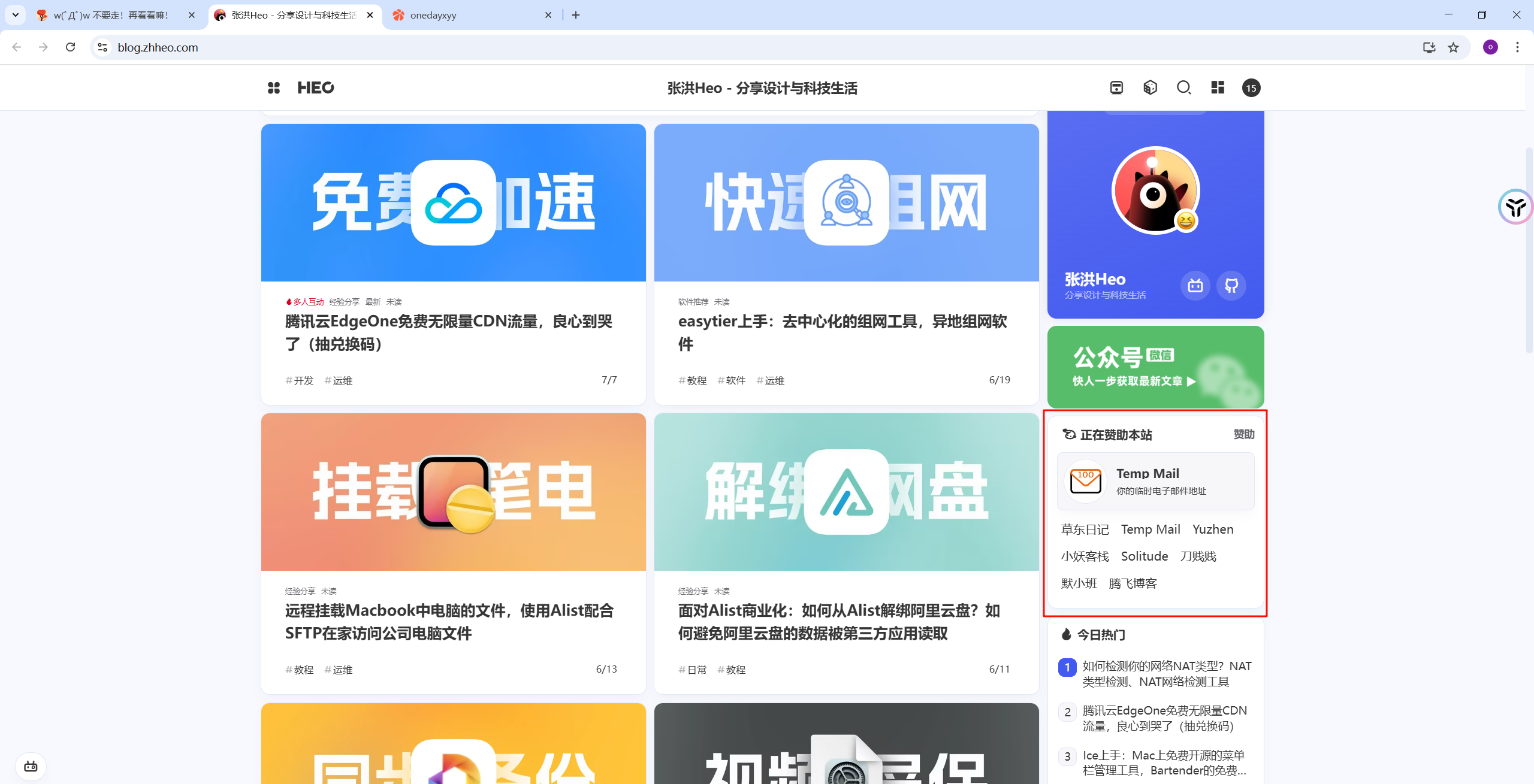1534x784 pixels.
Task: Open the 公众号 WeChat banner card
Action: coord(1155,367)
